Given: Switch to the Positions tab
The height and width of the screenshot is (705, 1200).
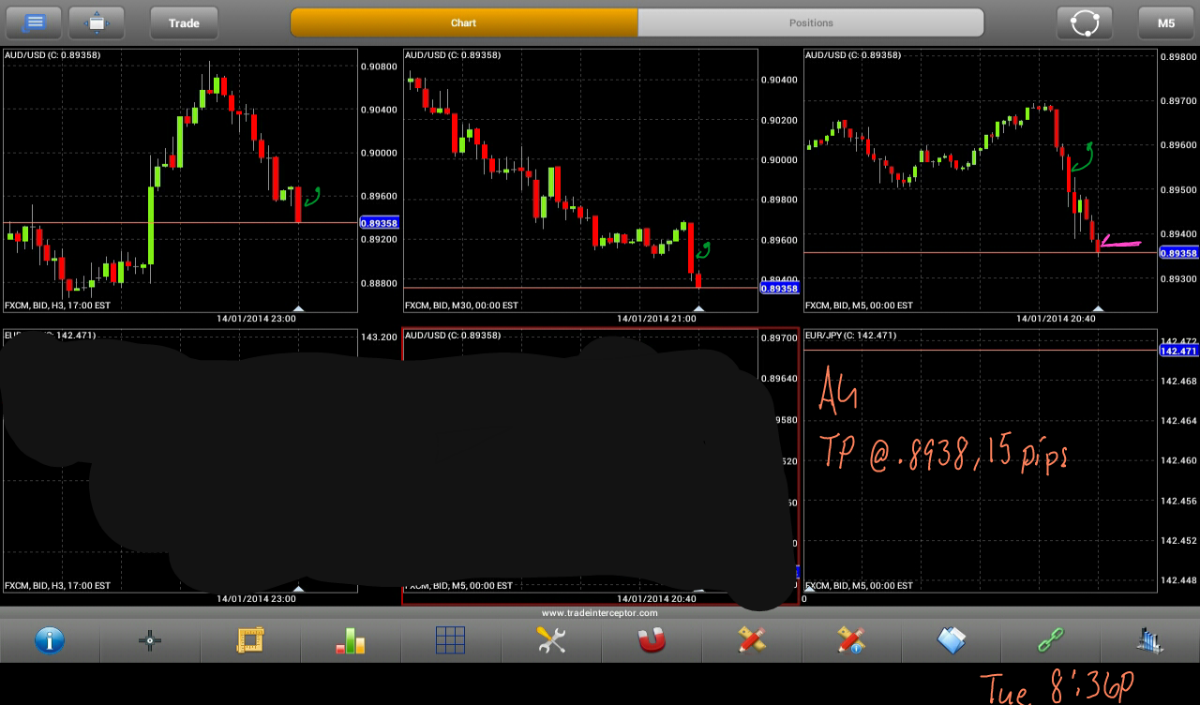Looking at the screenshot, I should click(811, 22).
